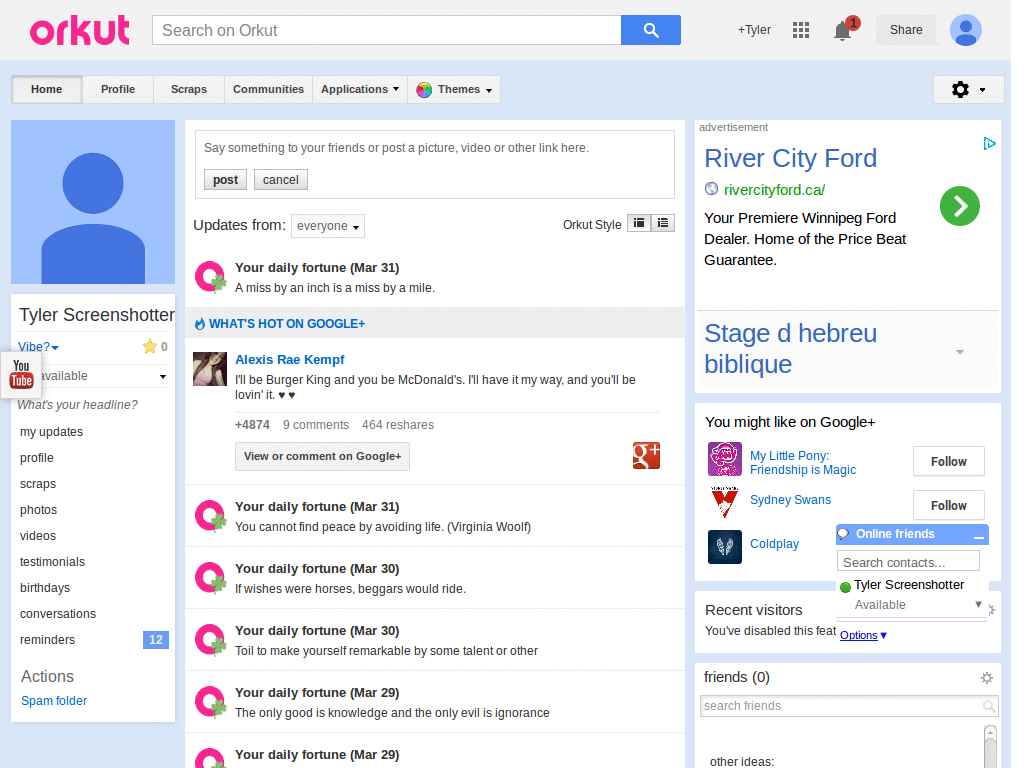Click Coldplay page thumbnail
The width and height of the screenshot is (1024, 768).
(724, 547)
